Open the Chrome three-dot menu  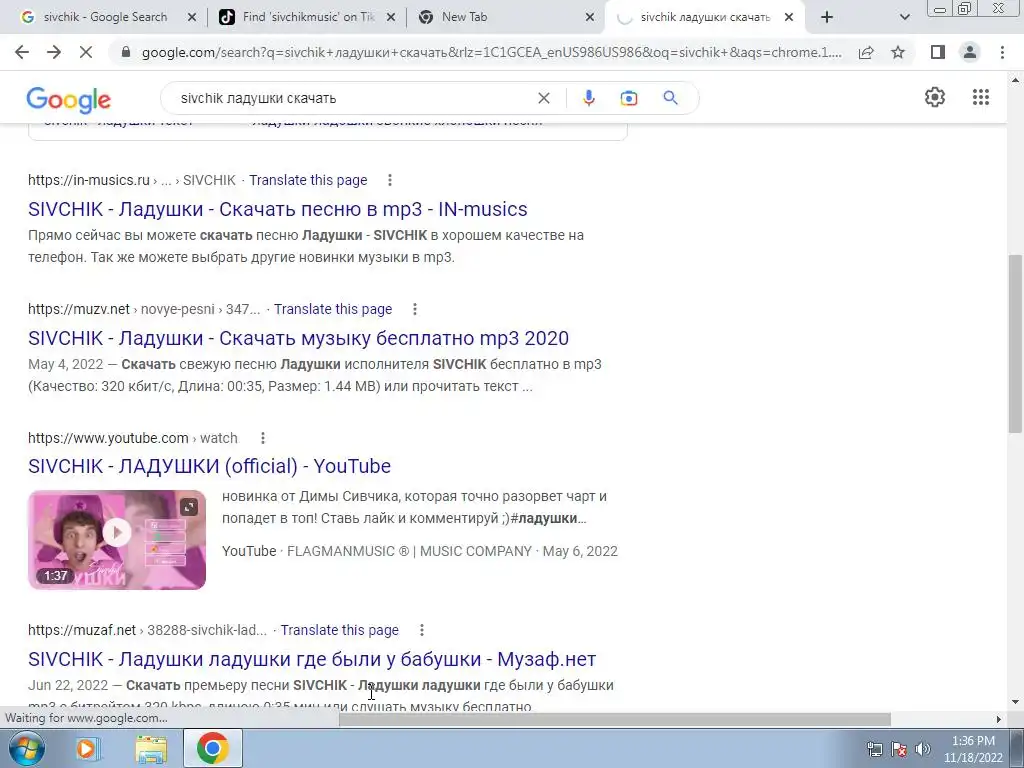pos(1002,52)
